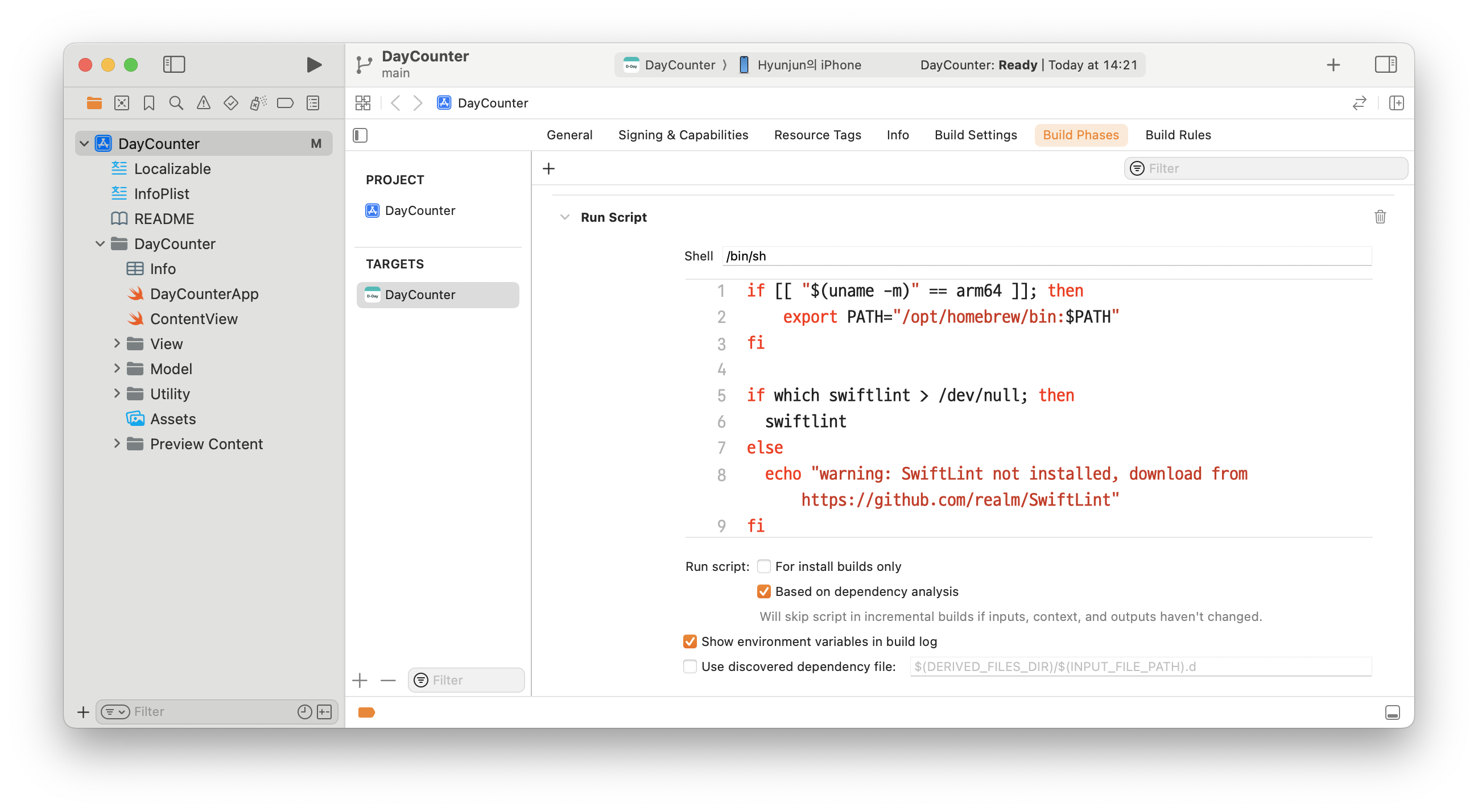Check Use discovered dependency file option
The width and height of the screenshot is (1478, 812).
[690, 666]
